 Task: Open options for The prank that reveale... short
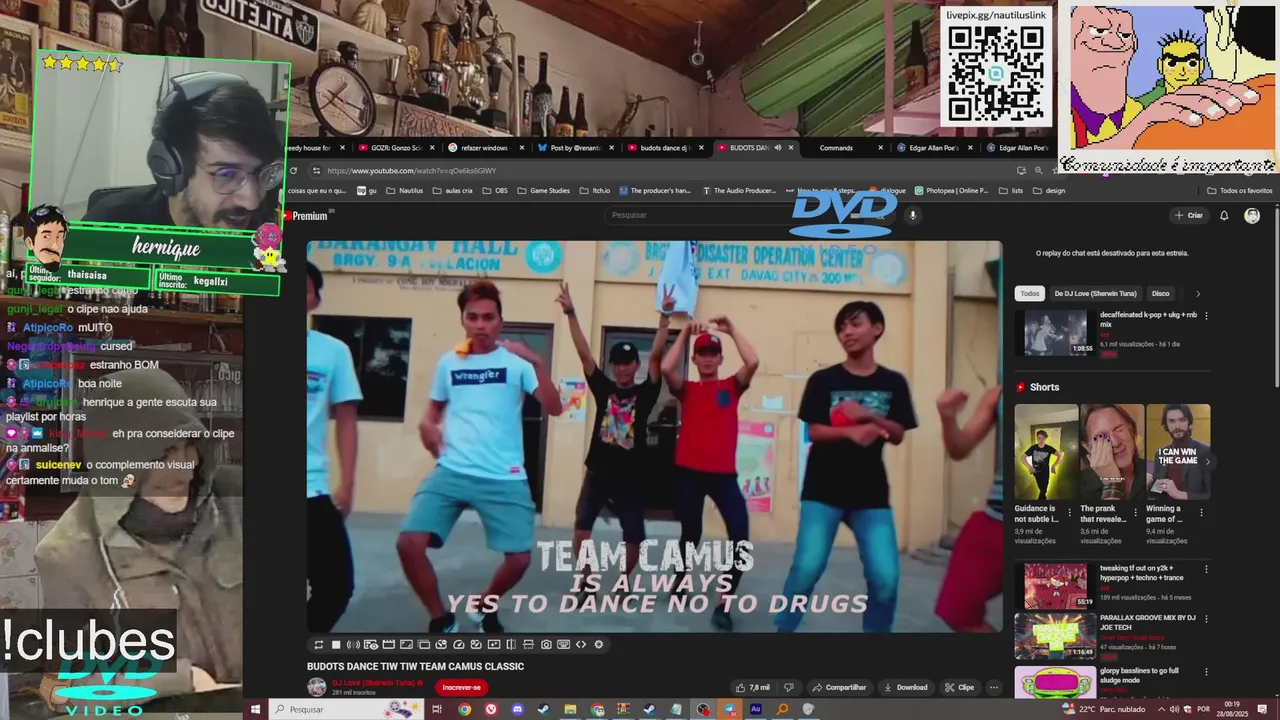coord(1135,513)
